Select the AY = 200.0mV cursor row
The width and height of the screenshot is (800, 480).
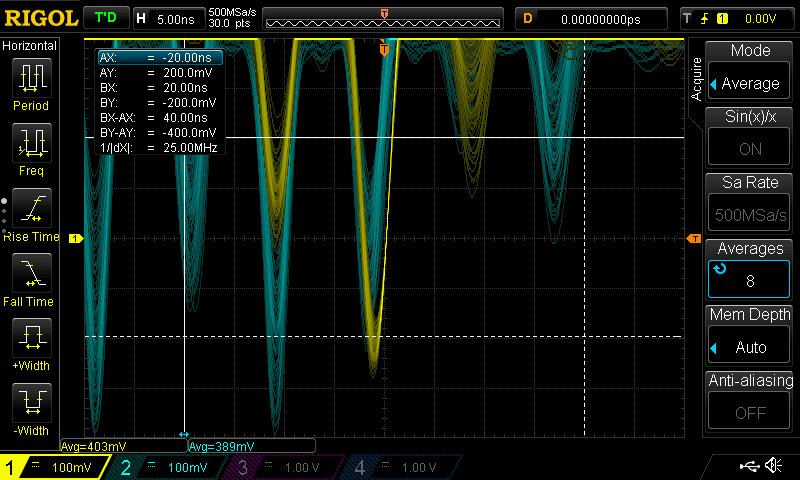tap(160, 72)
